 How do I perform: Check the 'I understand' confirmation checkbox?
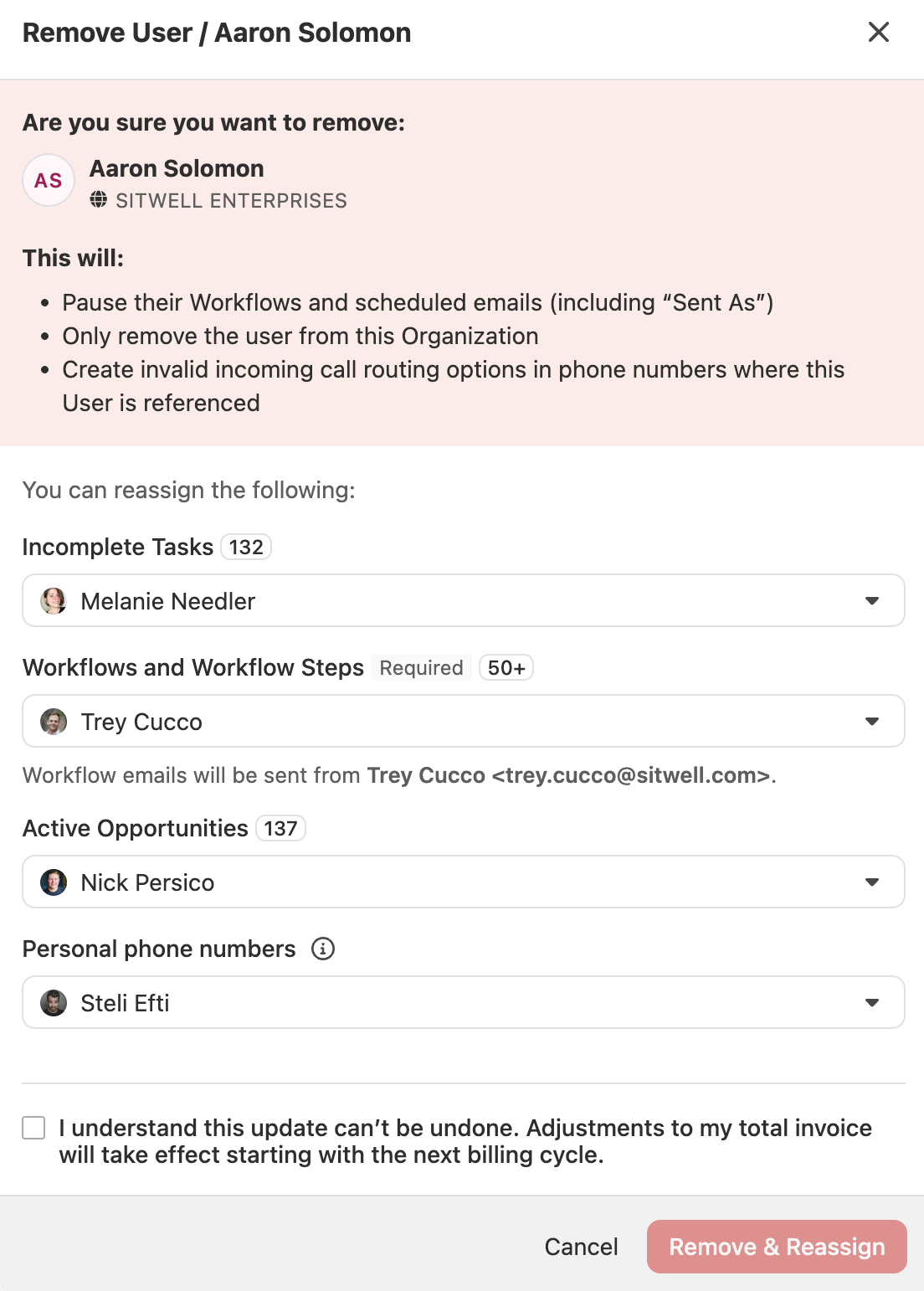coord(33,1128)
